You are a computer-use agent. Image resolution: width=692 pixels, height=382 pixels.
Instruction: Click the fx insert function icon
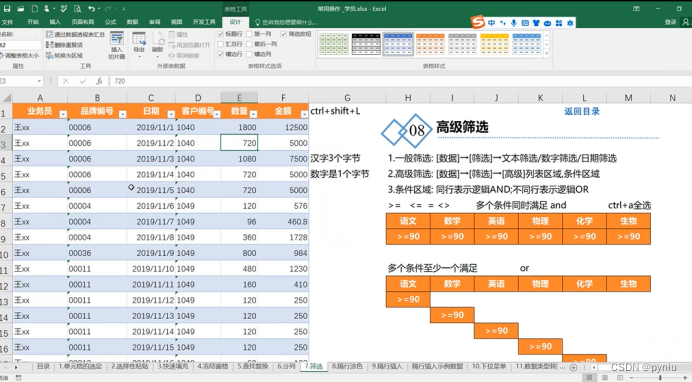99,81
